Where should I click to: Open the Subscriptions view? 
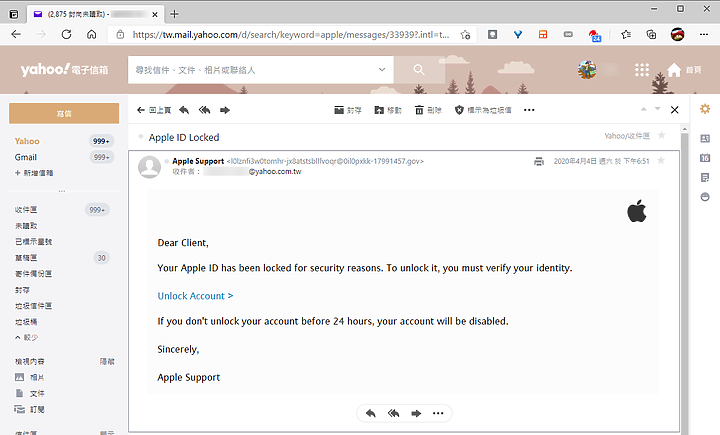coord(30,409)
